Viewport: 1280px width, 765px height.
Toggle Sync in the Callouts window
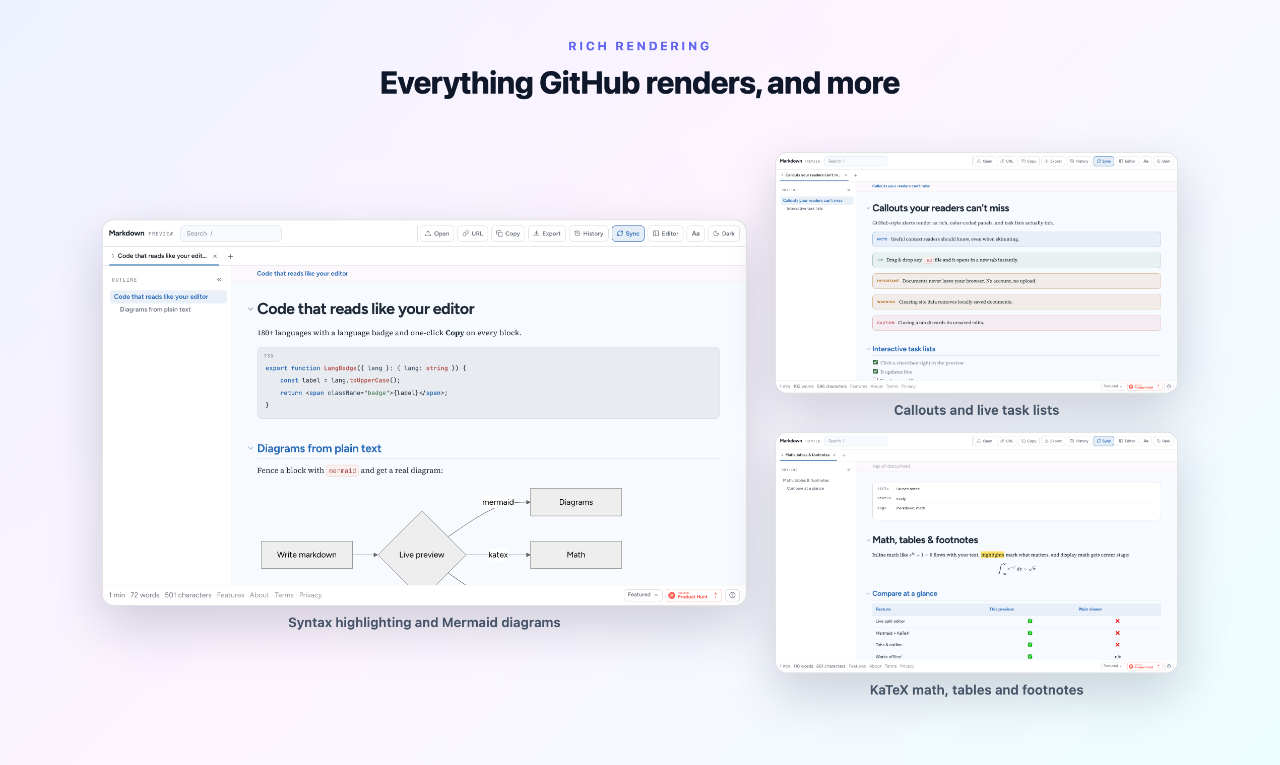pyautogui.click(x=1103, y=160)
